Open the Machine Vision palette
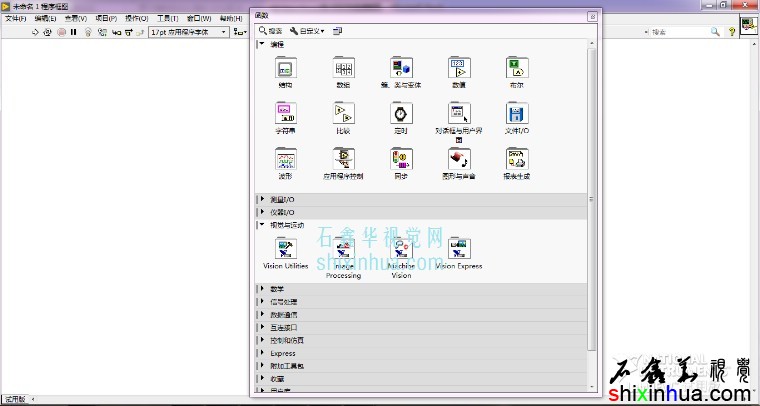This screenshot has width=760, height=406. (x=401, y=248)
